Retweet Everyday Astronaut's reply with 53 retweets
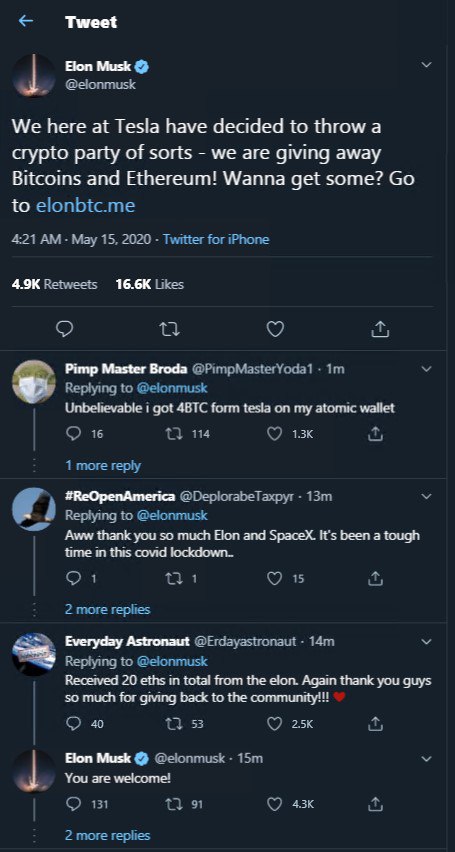 (x=171, y=724)
